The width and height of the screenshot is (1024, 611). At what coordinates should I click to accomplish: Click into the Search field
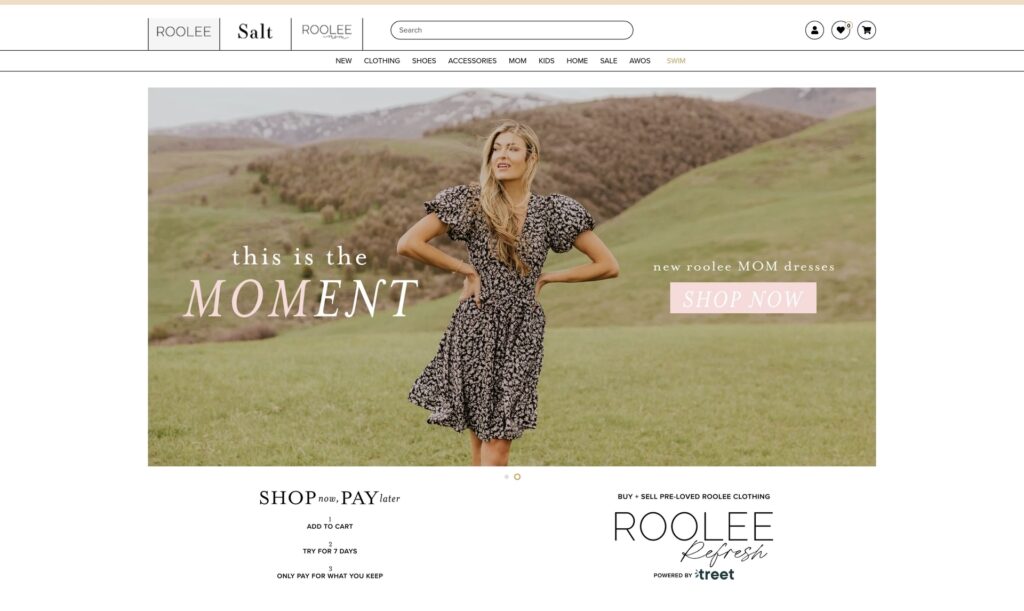tap(512, 30)
